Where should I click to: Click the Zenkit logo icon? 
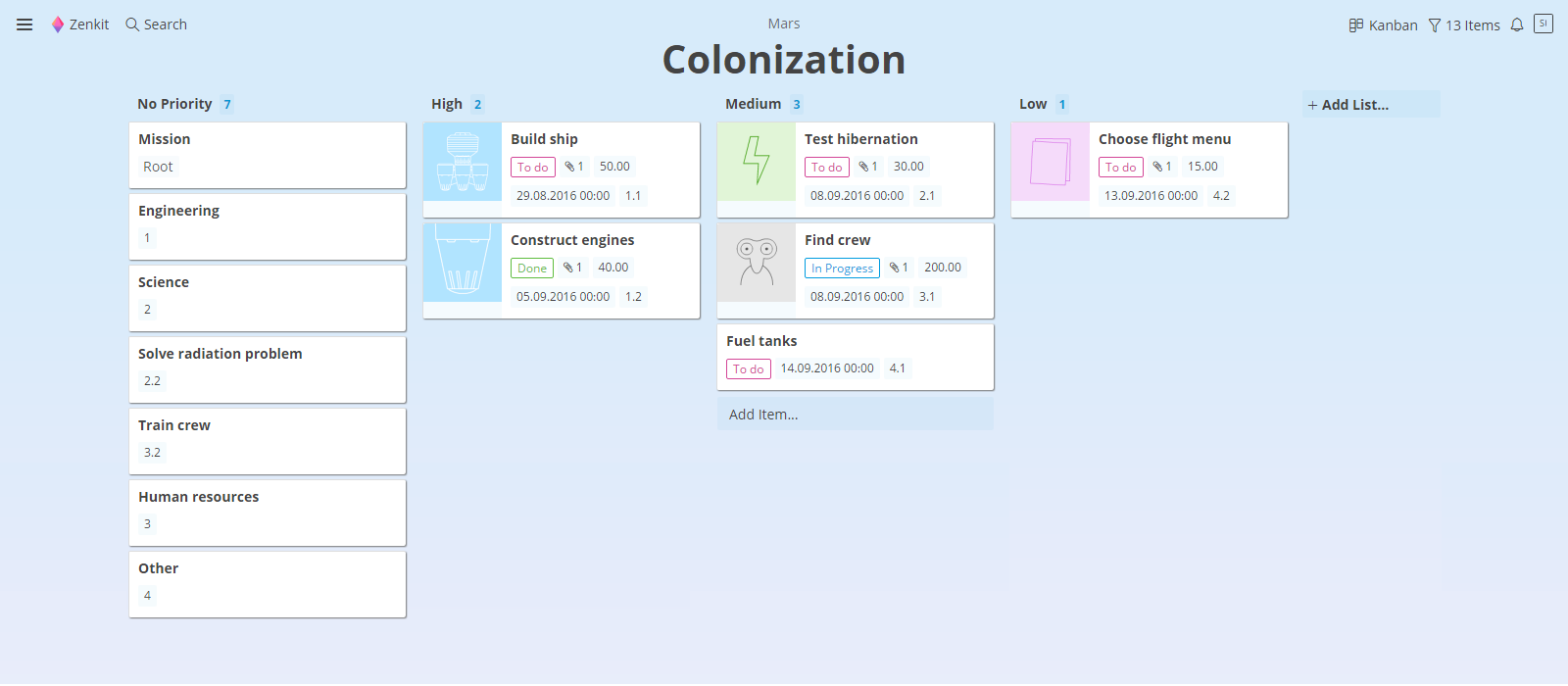58,24
